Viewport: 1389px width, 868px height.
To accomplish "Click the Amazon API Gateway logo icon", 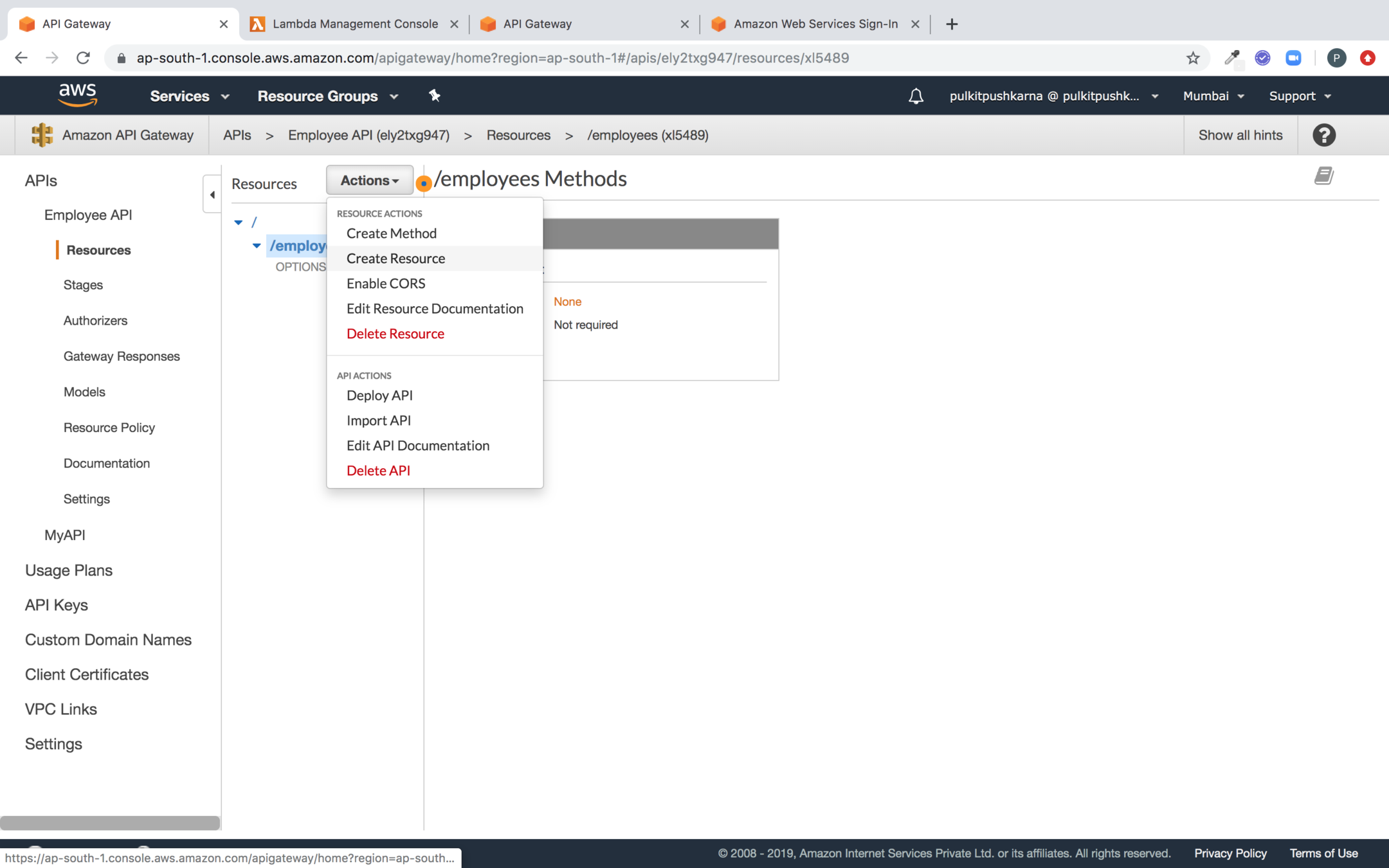I will pos(42,135).
